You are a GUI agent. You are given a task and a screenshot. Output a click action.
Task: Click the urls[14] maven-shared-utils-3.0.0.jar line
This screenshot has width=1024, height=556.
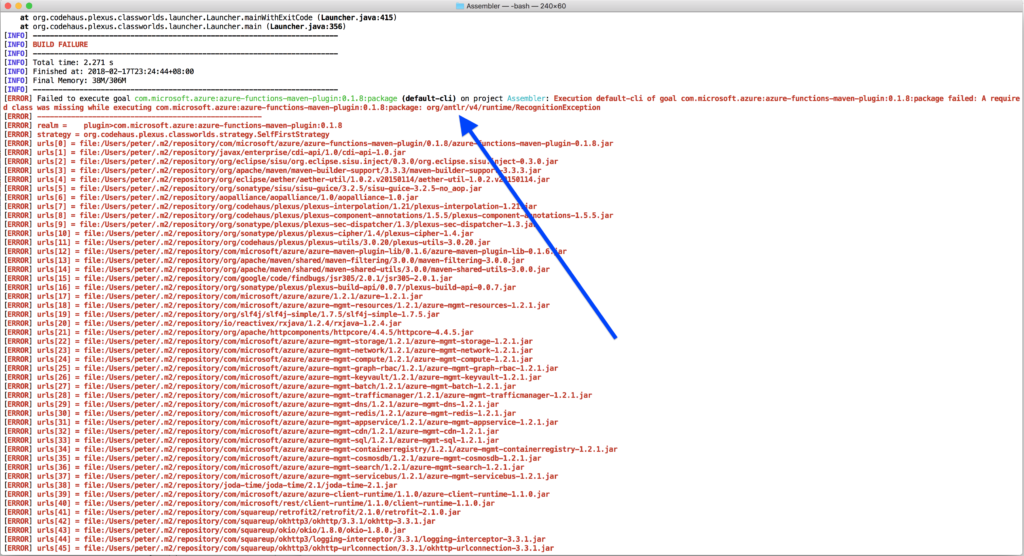point(277,269)
